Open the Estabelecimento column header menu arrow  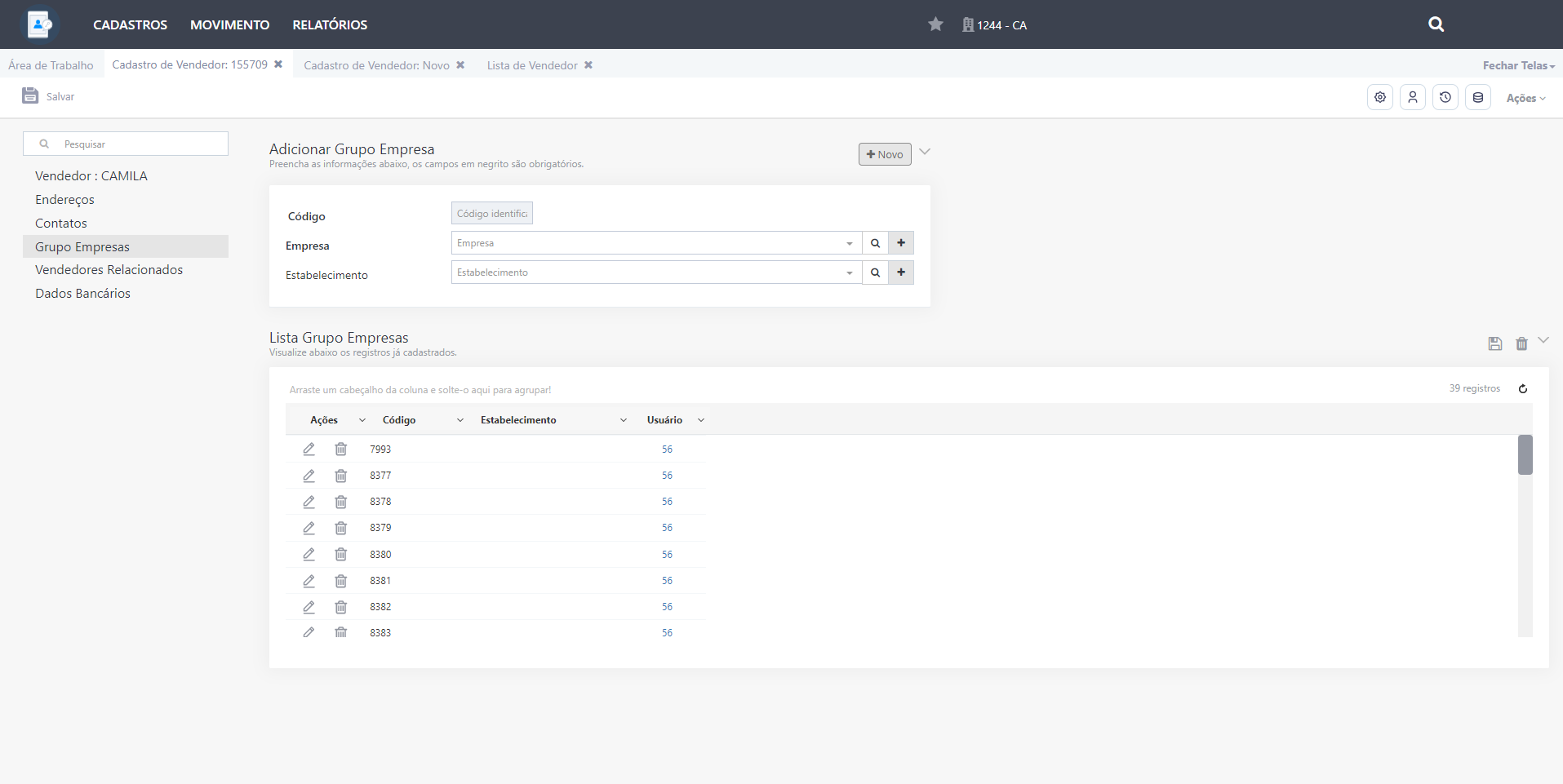[624, 420]
